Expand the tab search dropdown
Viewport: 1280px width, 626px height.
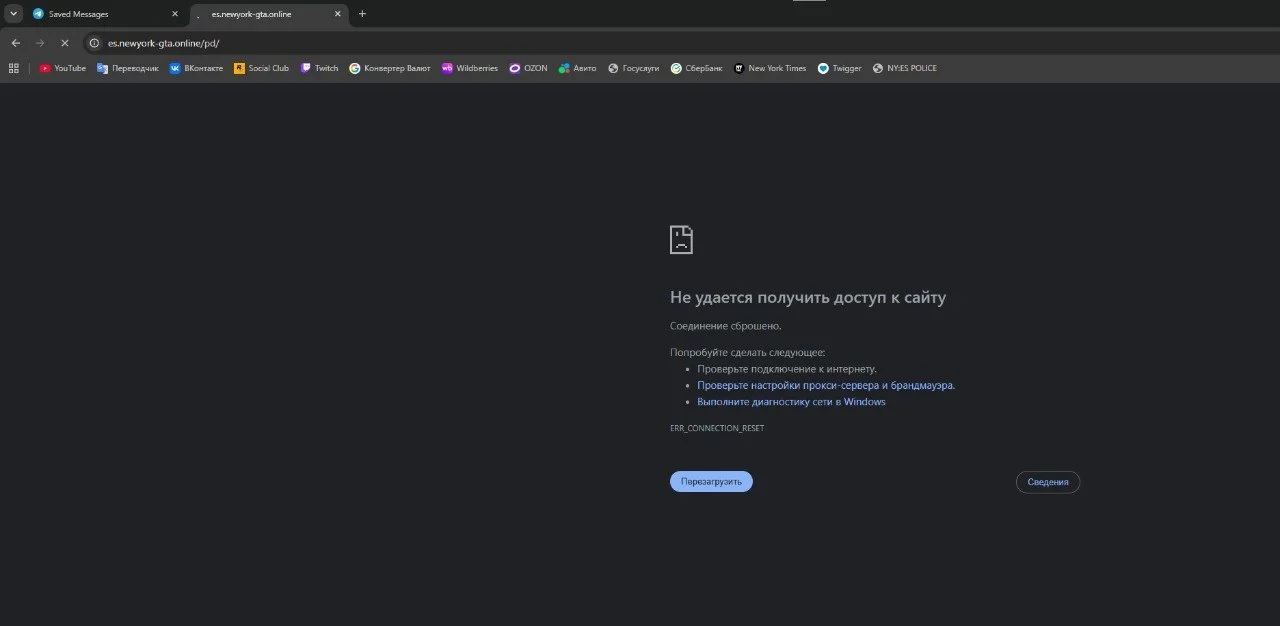(14, 14)
